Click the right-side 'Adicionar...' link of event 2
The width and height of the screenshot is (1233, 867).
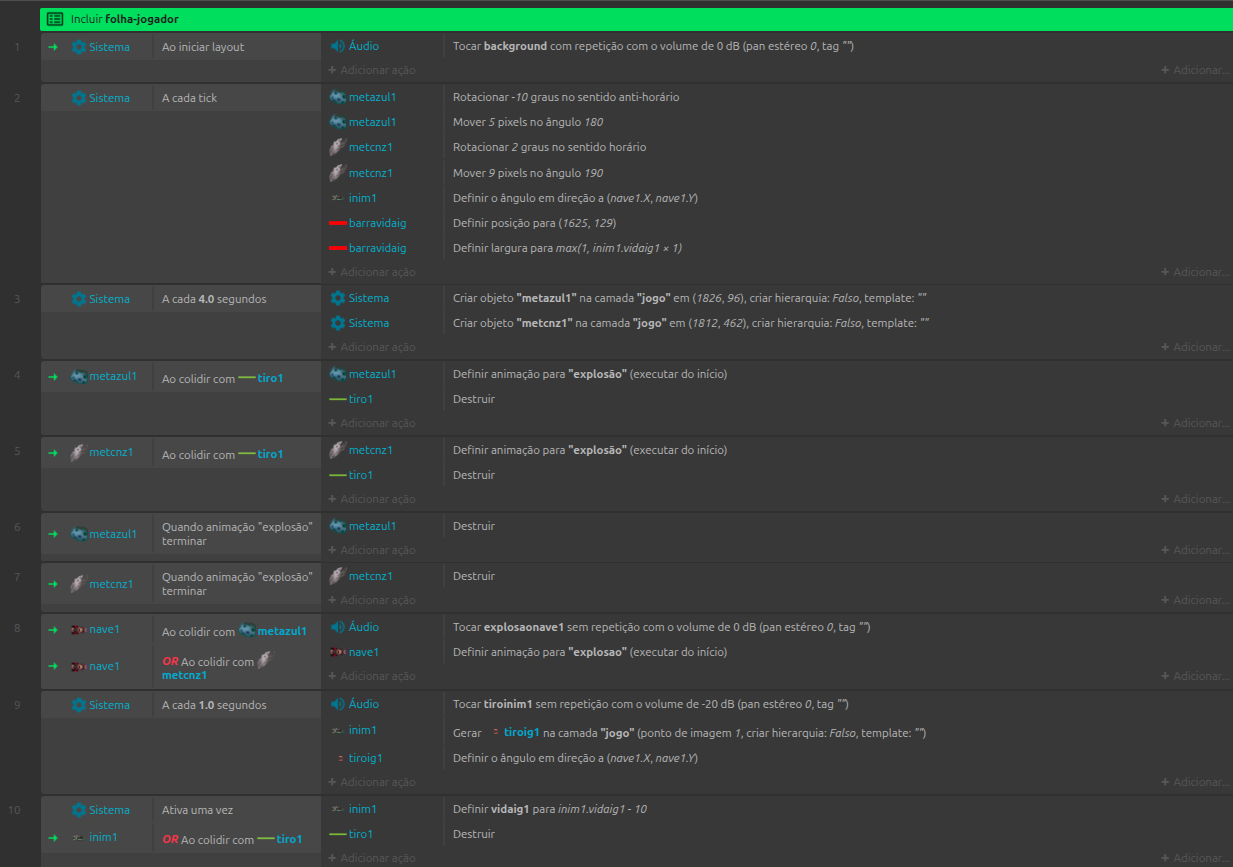pos(1195,272)
